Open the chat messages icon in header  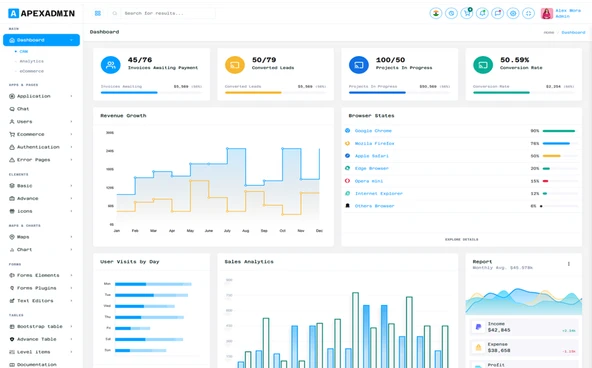coord(498,13)
